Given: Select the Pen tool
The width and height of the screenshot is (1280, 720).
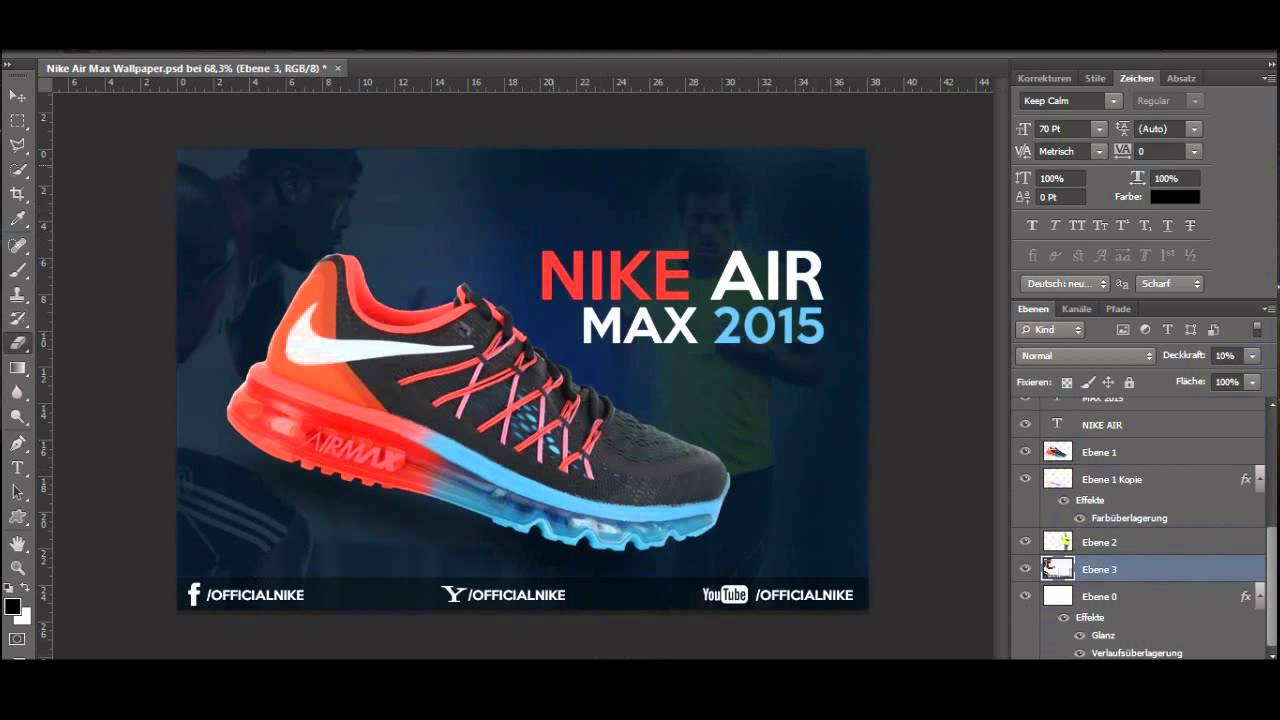Looking at the screenshot, I should 17,443.
